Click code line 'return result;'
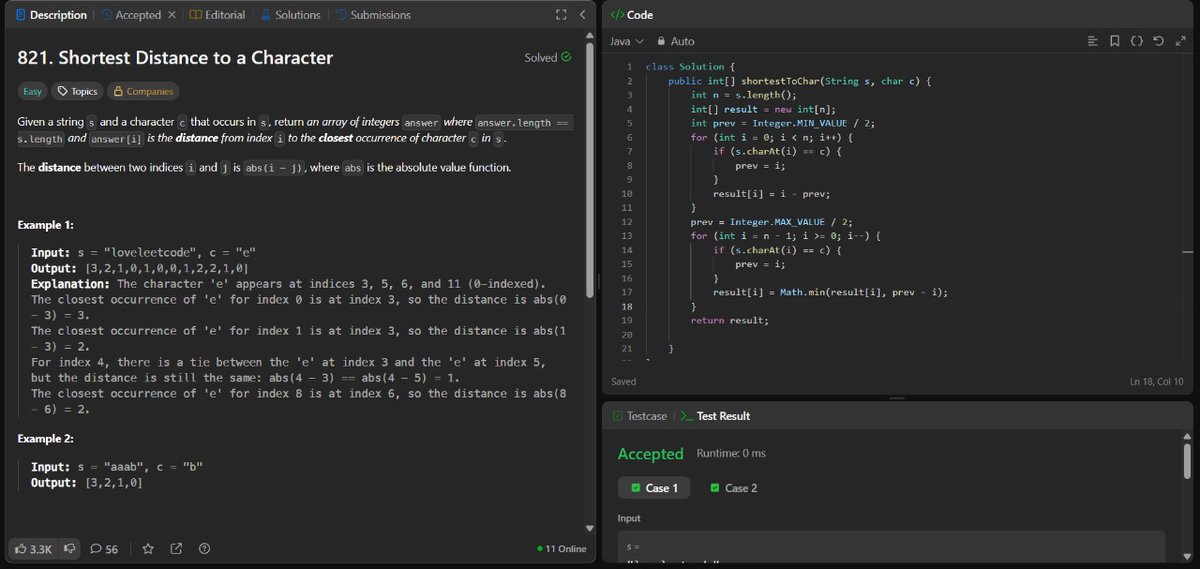This screenshot has width=1200, height=569. [729, 320]
